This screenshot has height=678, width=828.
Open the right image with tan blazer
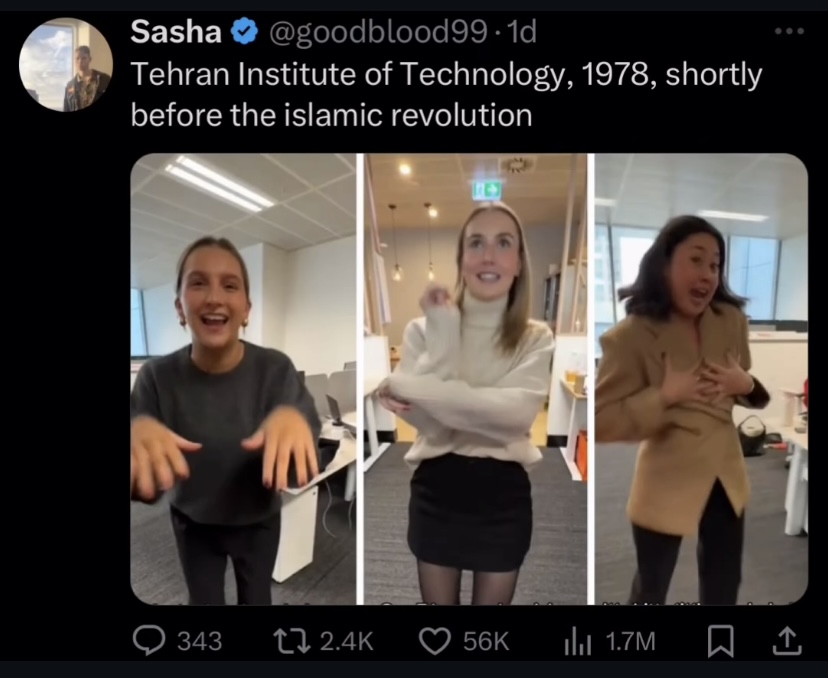tap(701, 379)
